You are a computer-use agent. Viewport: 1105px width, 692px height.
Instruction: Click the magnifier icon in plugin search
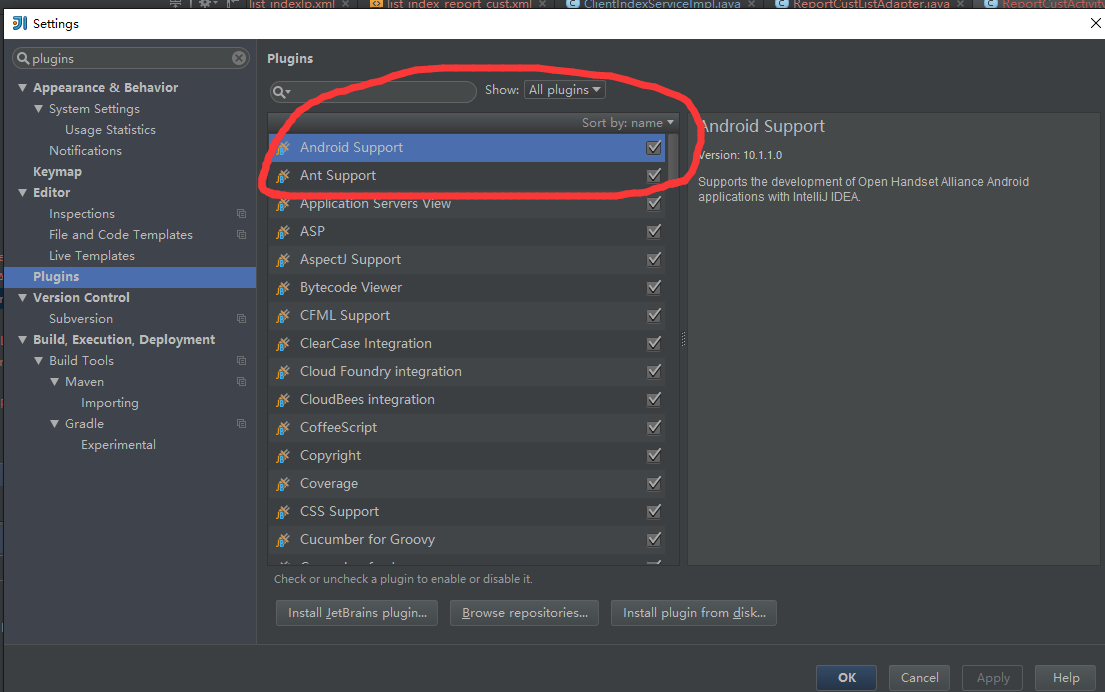coord(280,92)
